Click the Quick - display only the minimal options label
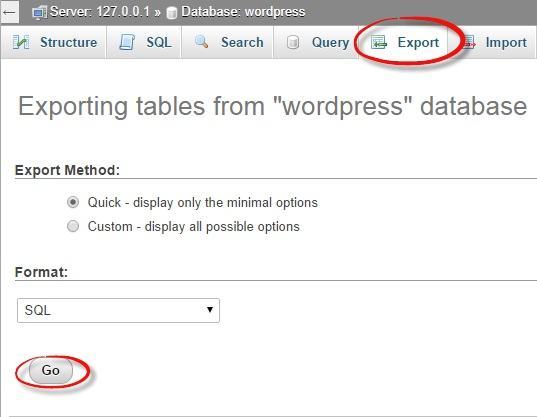 point(203,202)
